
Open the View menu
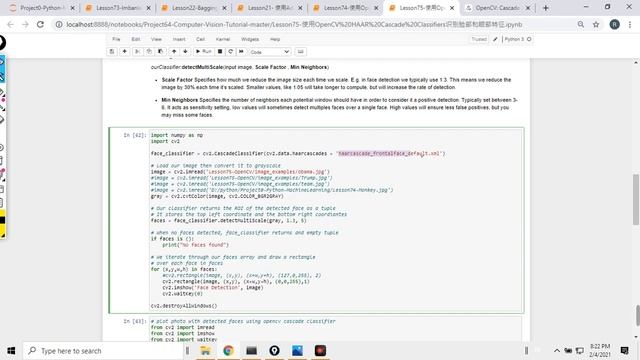tap(156, 39)
